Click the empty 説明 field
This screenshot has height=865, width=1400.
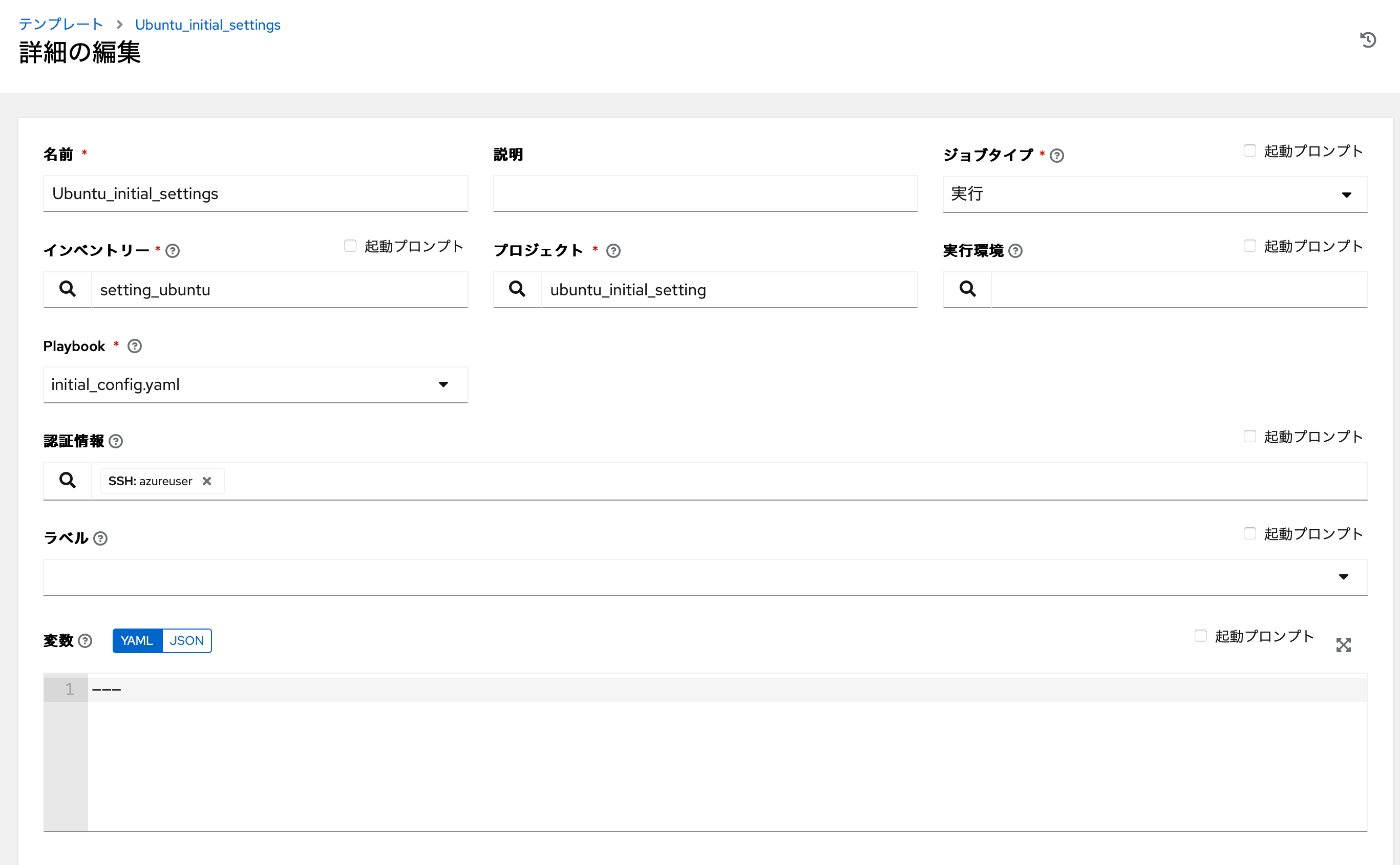(x=705, y=193)
